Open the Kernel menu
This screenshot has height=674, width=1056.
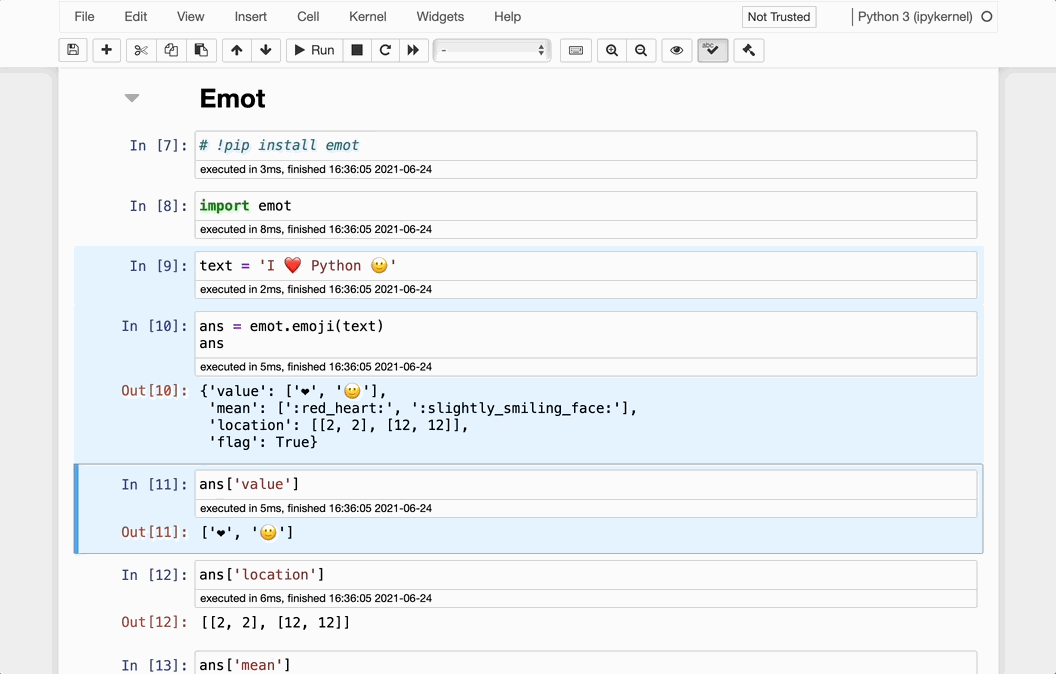tap(369, 17)
